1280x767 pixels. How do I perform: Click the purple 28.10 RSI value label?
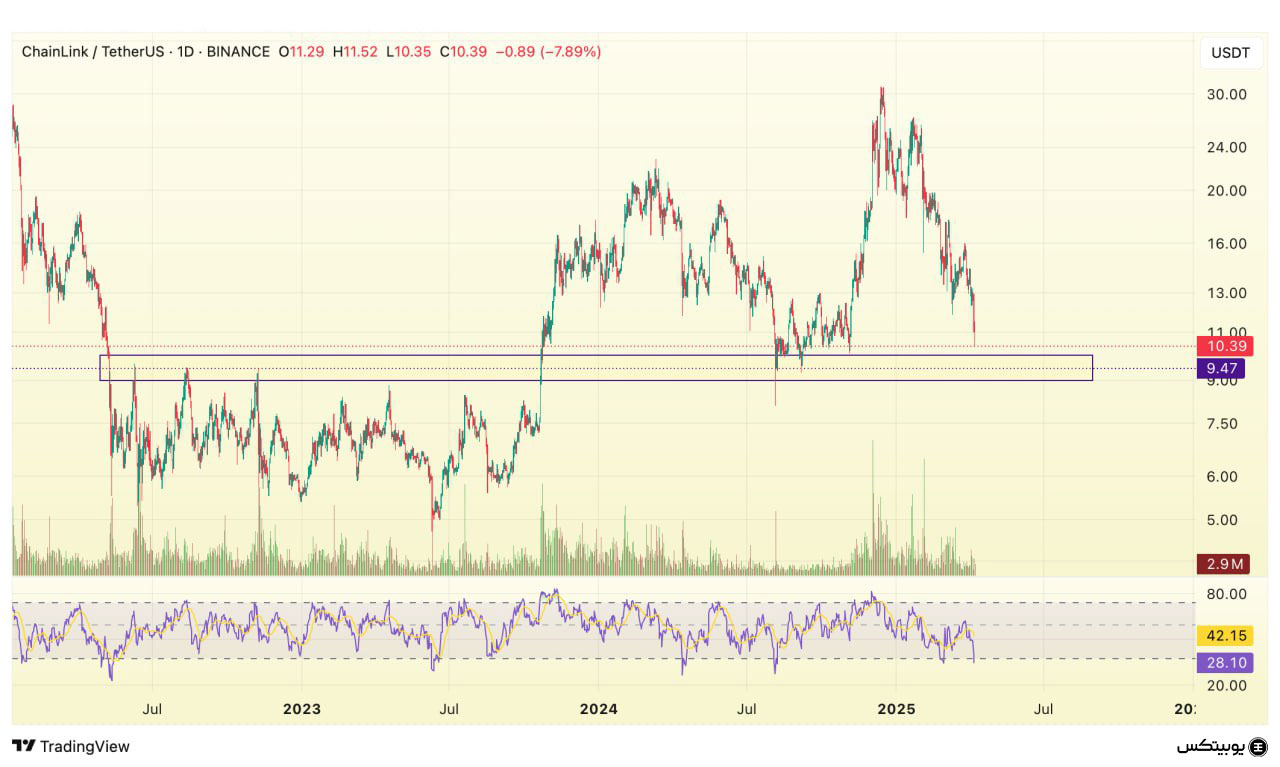click(x=1224, y=662)
